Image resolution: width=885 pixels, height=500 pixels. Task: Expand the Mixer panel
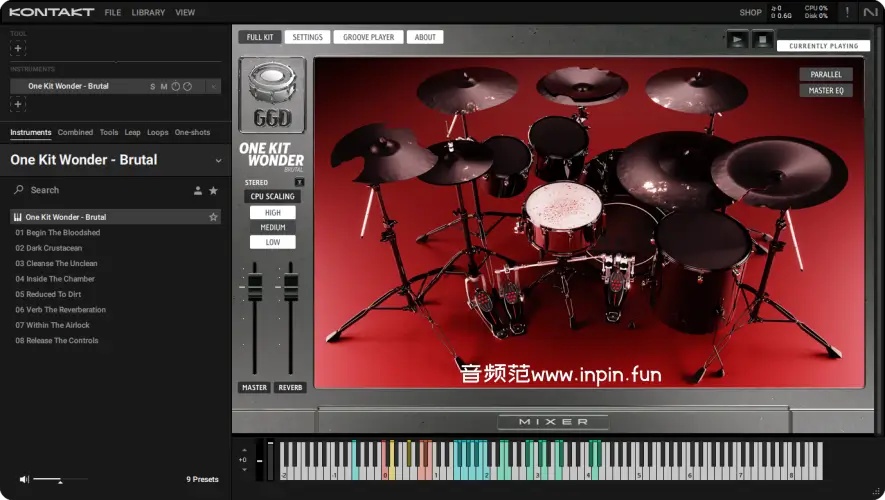(x=552, y=422)
